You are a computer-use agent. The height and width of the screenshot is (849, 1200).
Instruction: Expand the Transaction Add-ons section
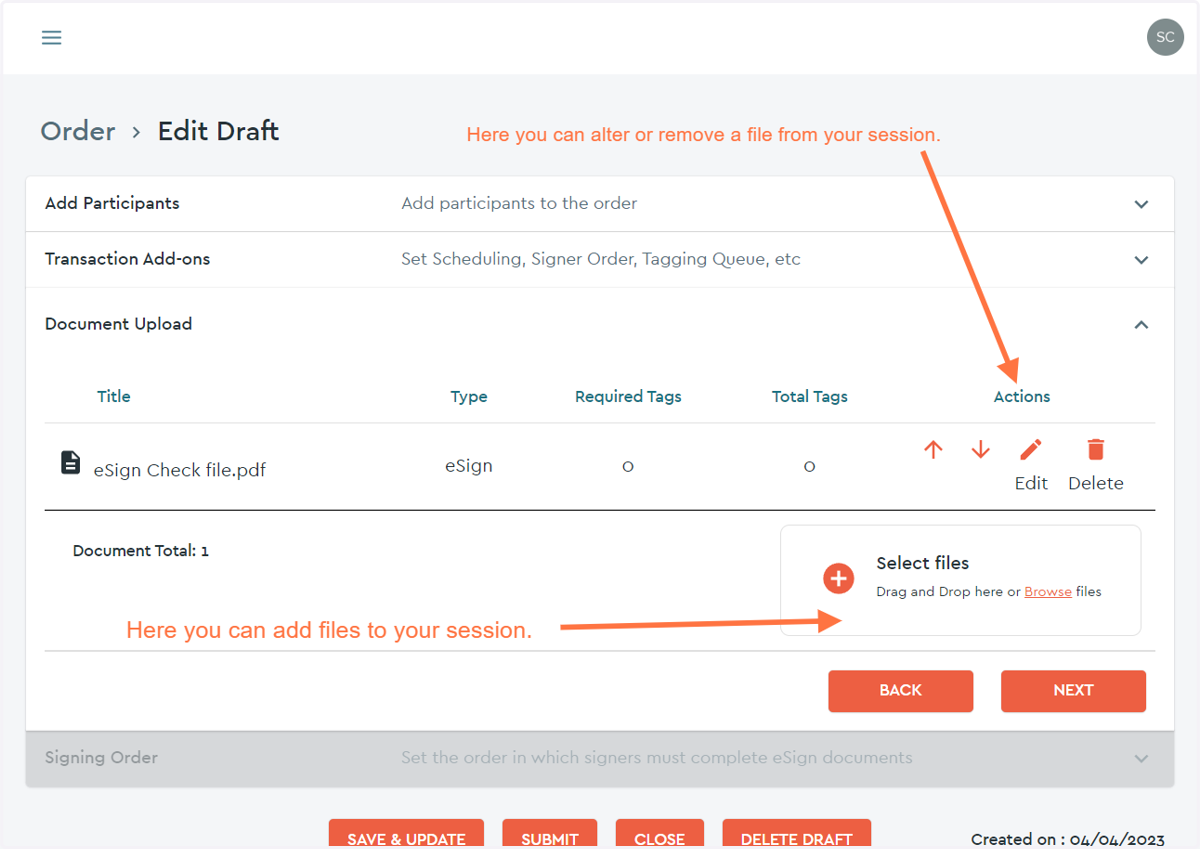click(1141, 260)
